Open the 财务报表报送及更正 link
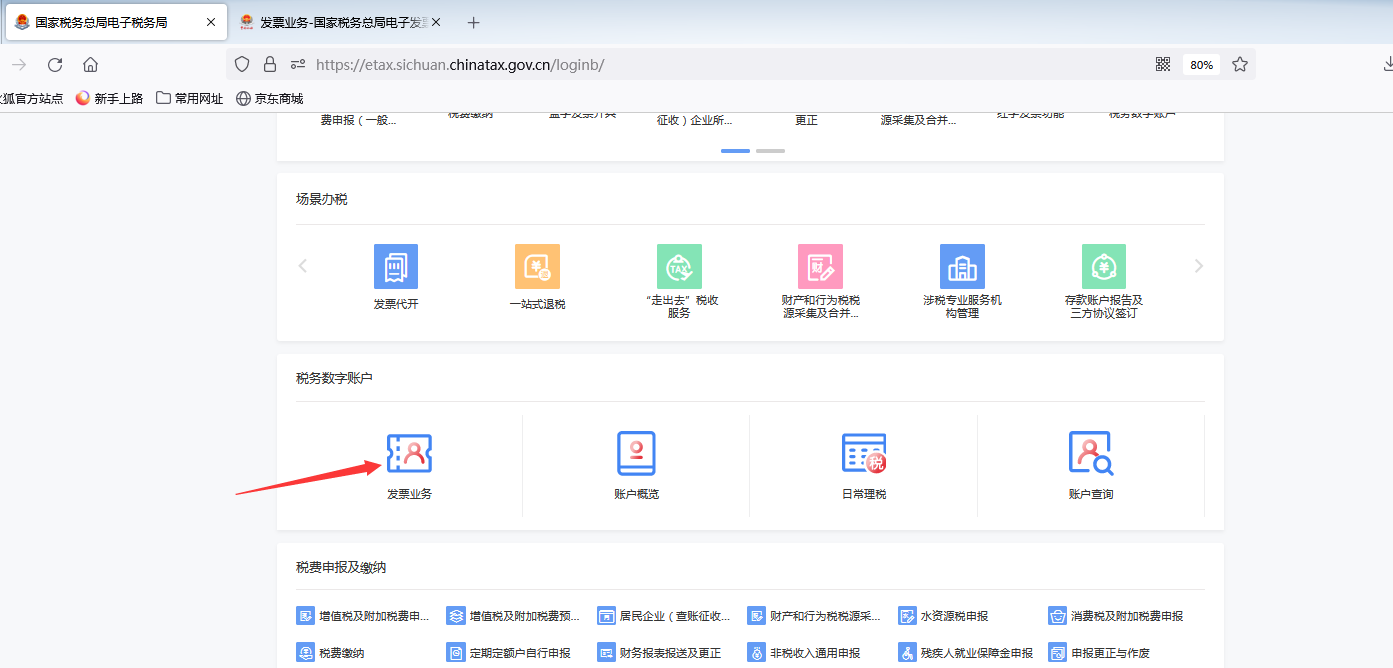 [x=669, y=653]
